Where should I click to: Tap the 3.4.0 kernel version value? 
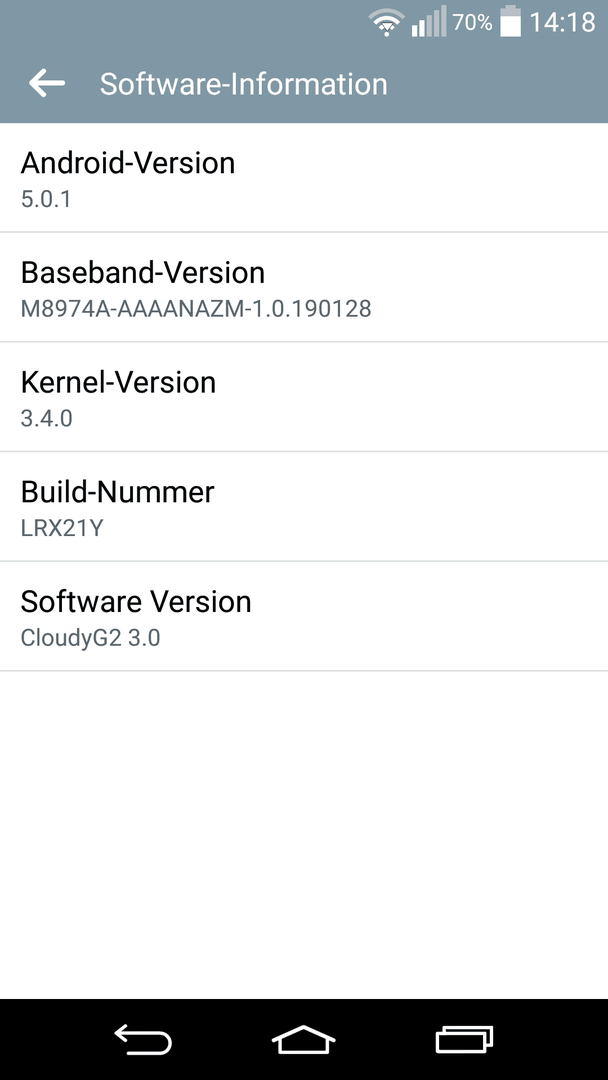pos(46,418)
